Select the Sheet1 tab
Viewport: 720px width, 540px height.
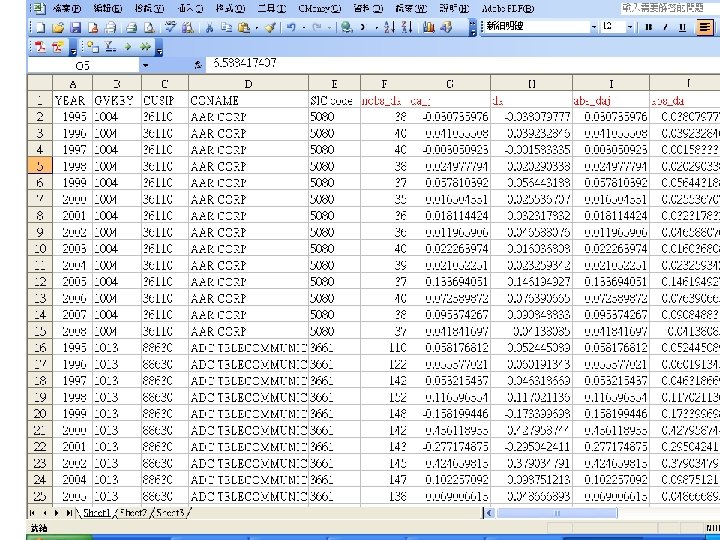pyautogui.click(x=96, y=512)
